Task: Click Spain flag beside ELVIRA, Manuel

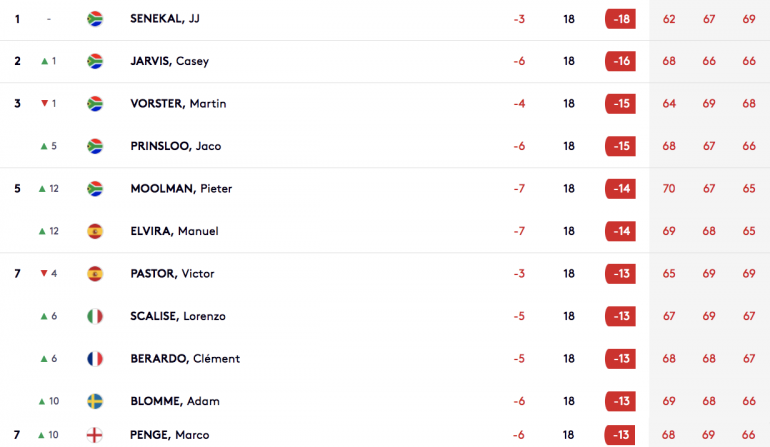Action: [x=95, y=231]
